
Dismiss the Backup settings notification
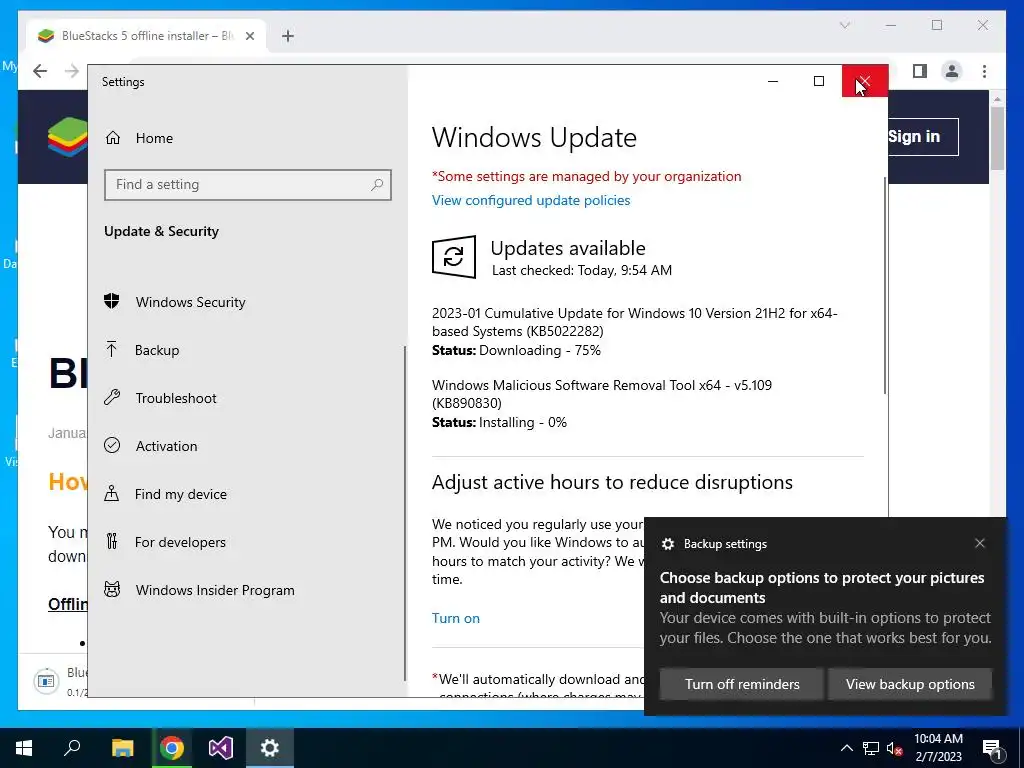(x=980, y=543)
